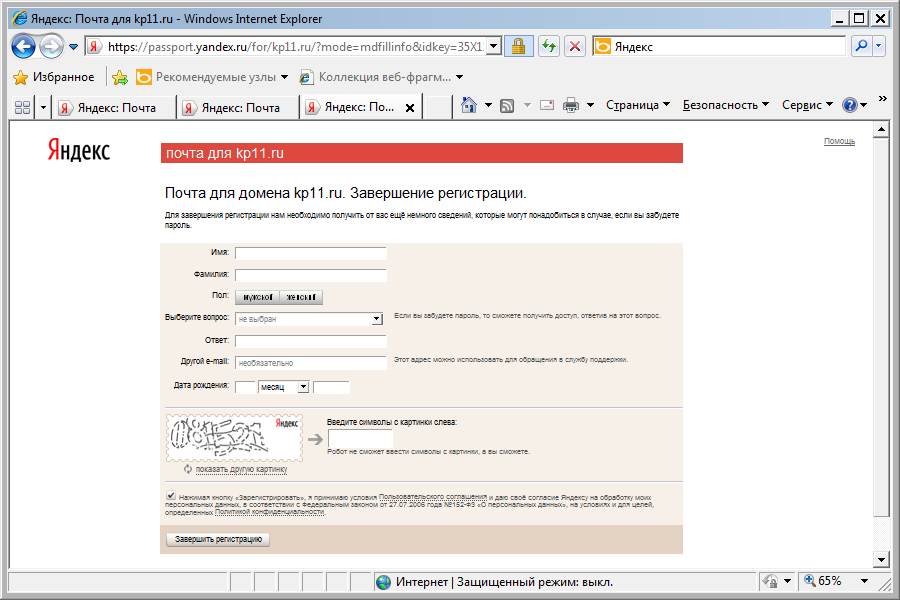Open the Помощь help link
The image size is (900, 600).
pos(839,141)
